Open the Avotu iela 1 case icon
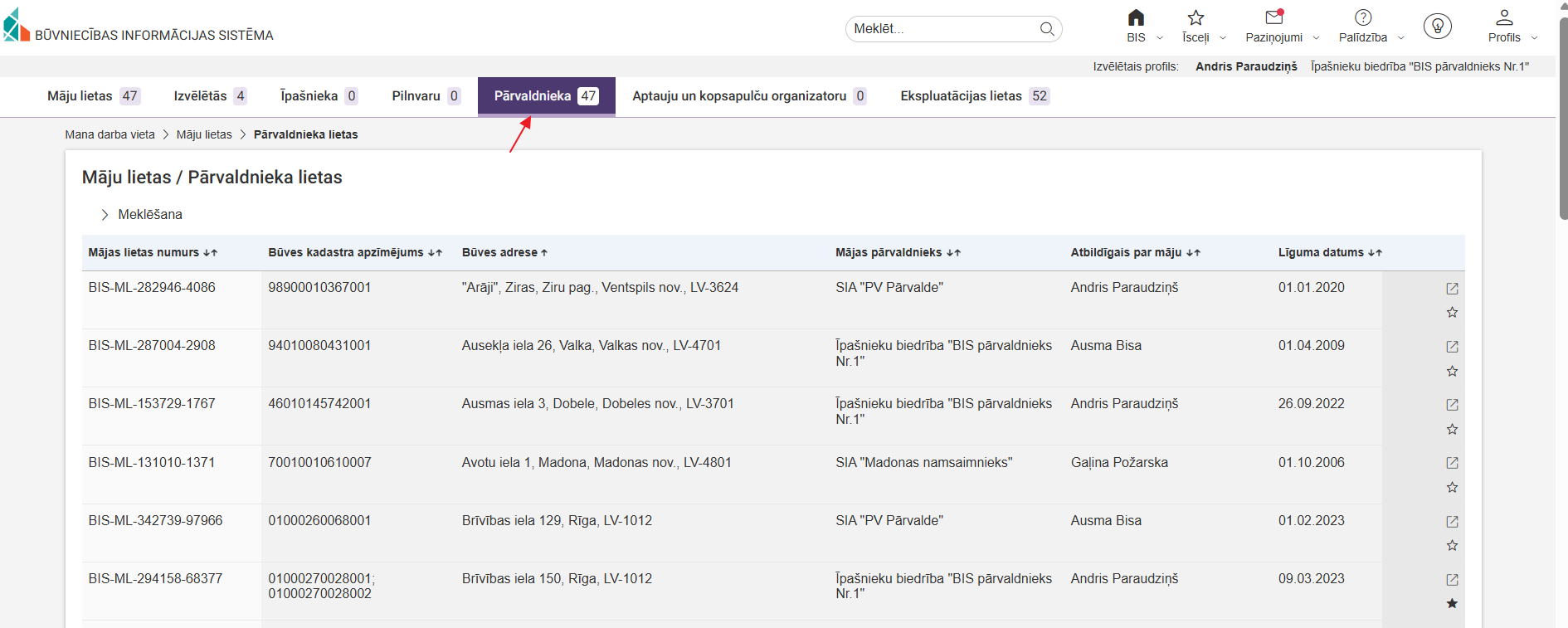Image resolution: width=1568 pixels, height=628 pixels. point(1452,463)
